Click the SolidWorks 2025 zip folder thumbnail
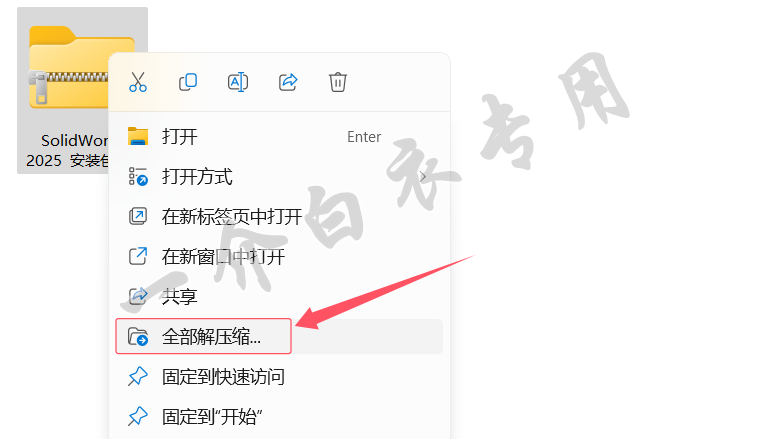The height and width of the screenshot is (439, 761). pyautogui.click(x=69, y=67)
